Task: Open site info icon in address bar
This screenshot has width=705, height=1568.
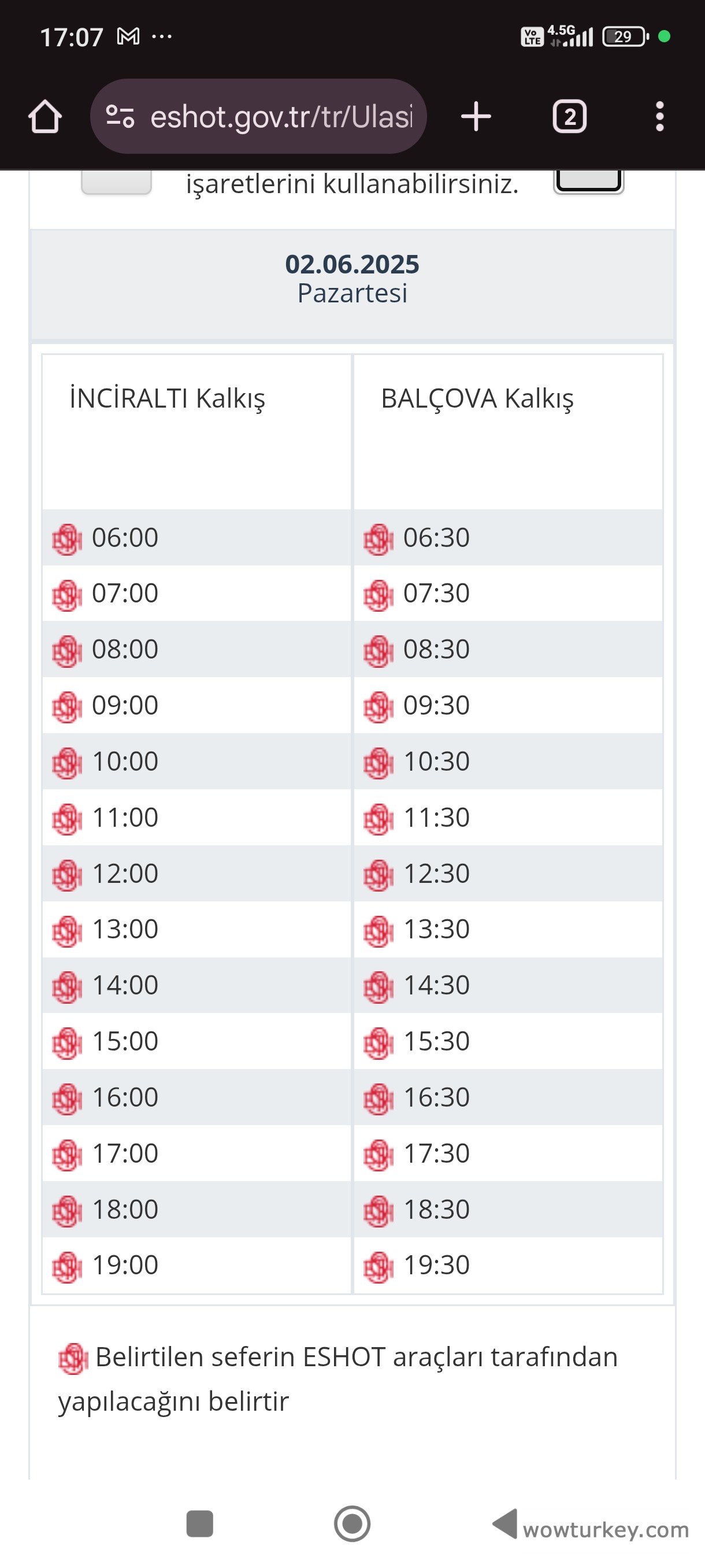Action: tap(120, 116)
